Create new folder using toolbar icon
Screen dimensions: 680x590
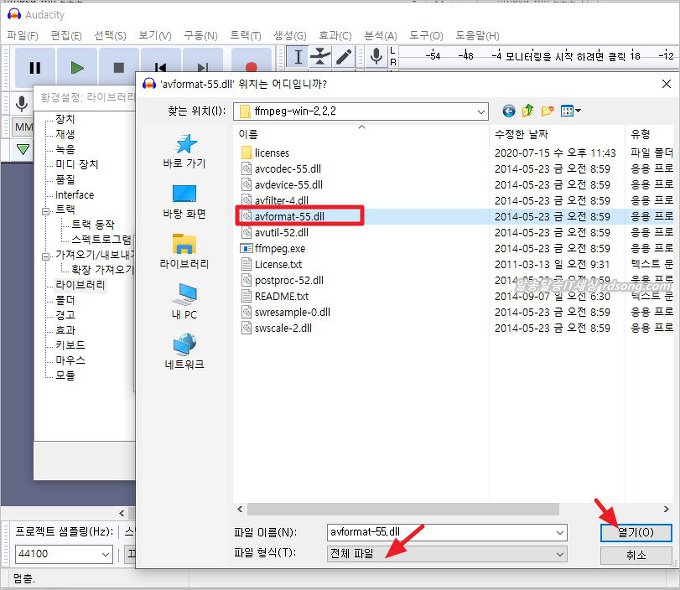click(547, 110)
